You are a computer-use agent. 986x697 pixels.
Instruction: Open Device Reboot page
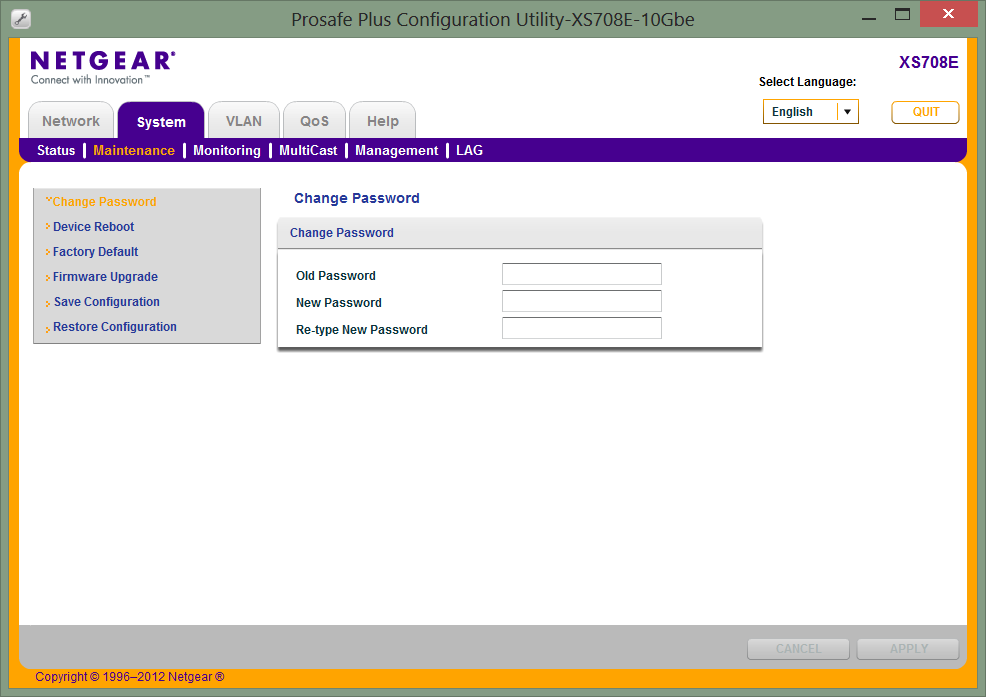point(94,226)
